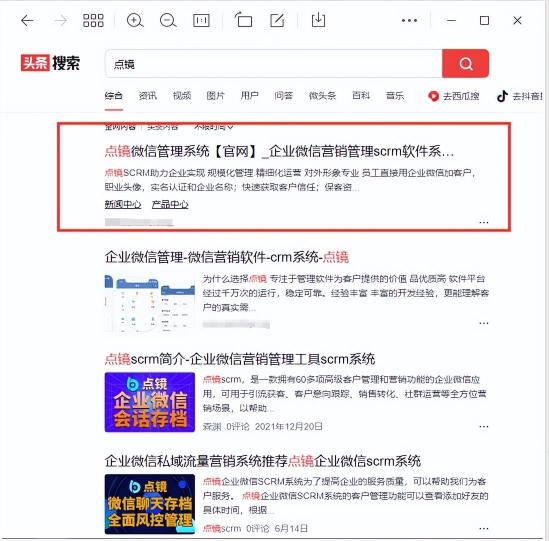Open the thumbnail grid view icon
549x541 pixels.
(x=93, y=21)
